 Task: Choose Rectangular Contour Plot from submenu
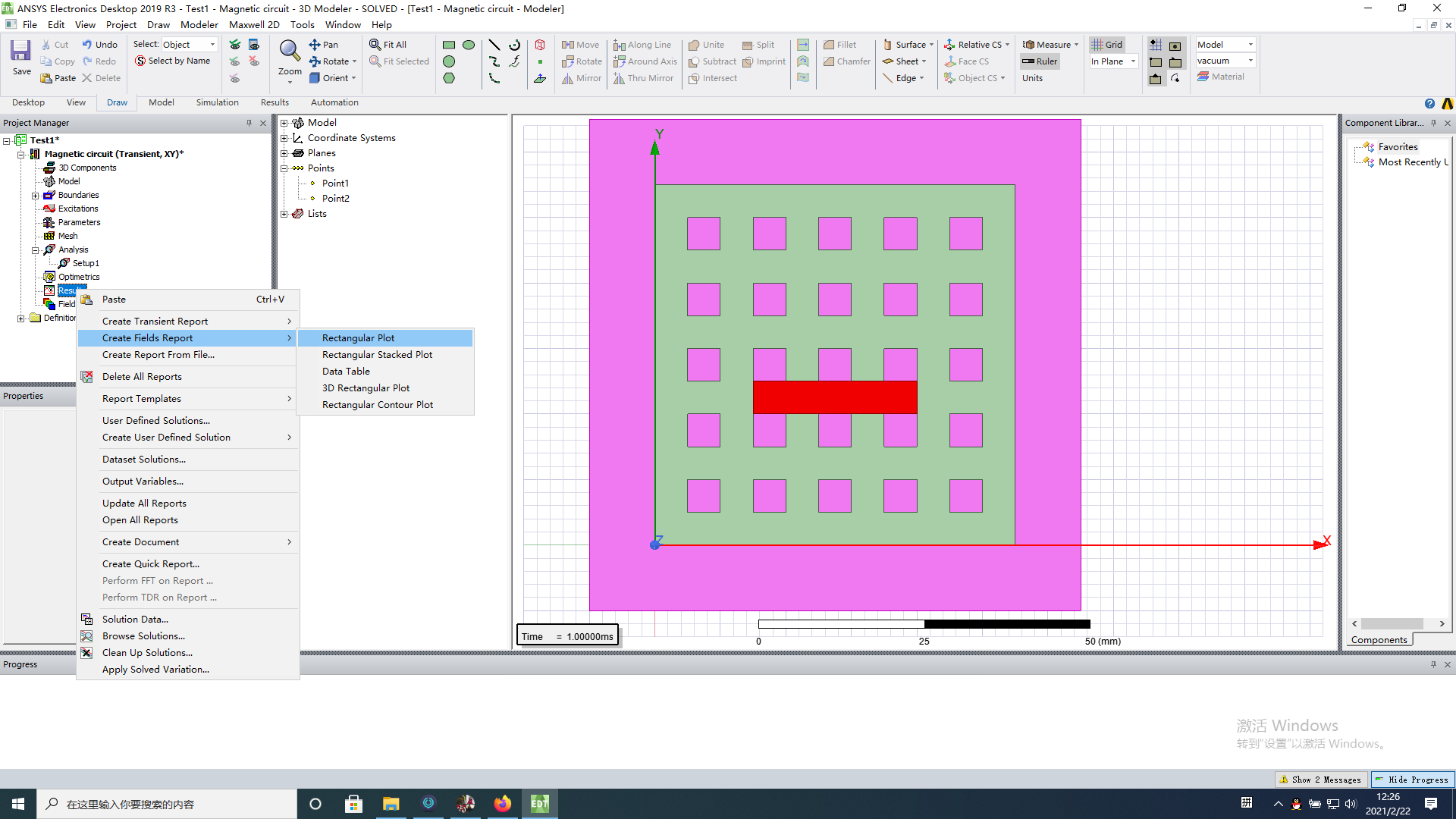tap(377, 404)
